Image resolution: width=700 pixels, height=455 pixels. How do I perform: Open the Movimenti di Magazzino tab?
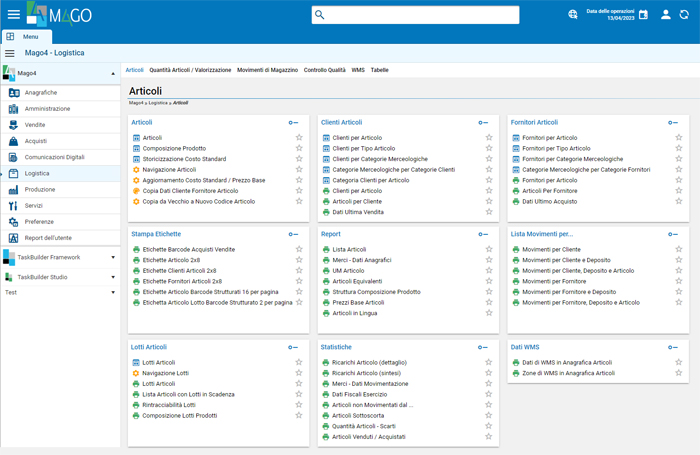[267, 70]
